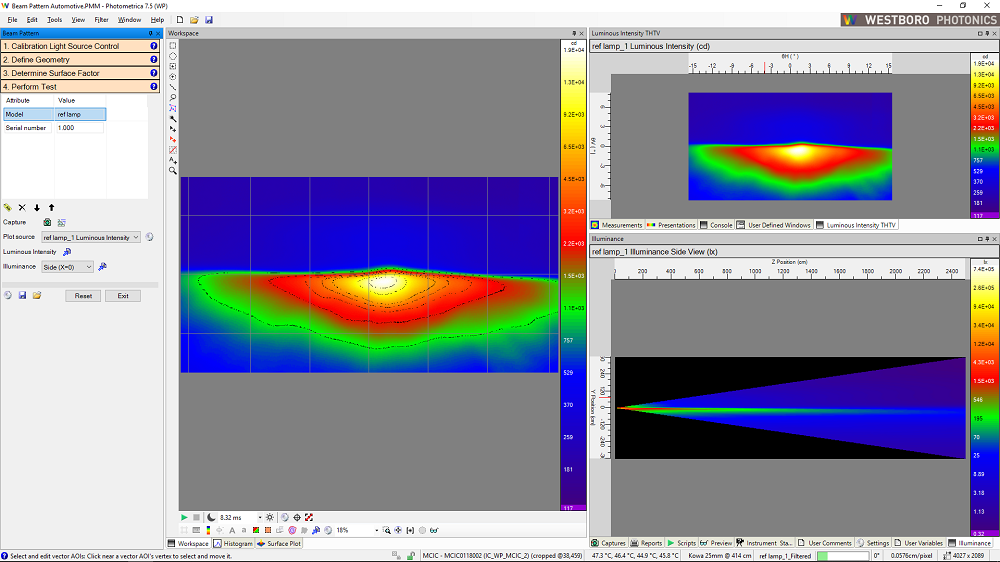The width and height of the screenshot is (1000, 562).
Task: Open the Edit menu
Action: [x=32, y=20]
